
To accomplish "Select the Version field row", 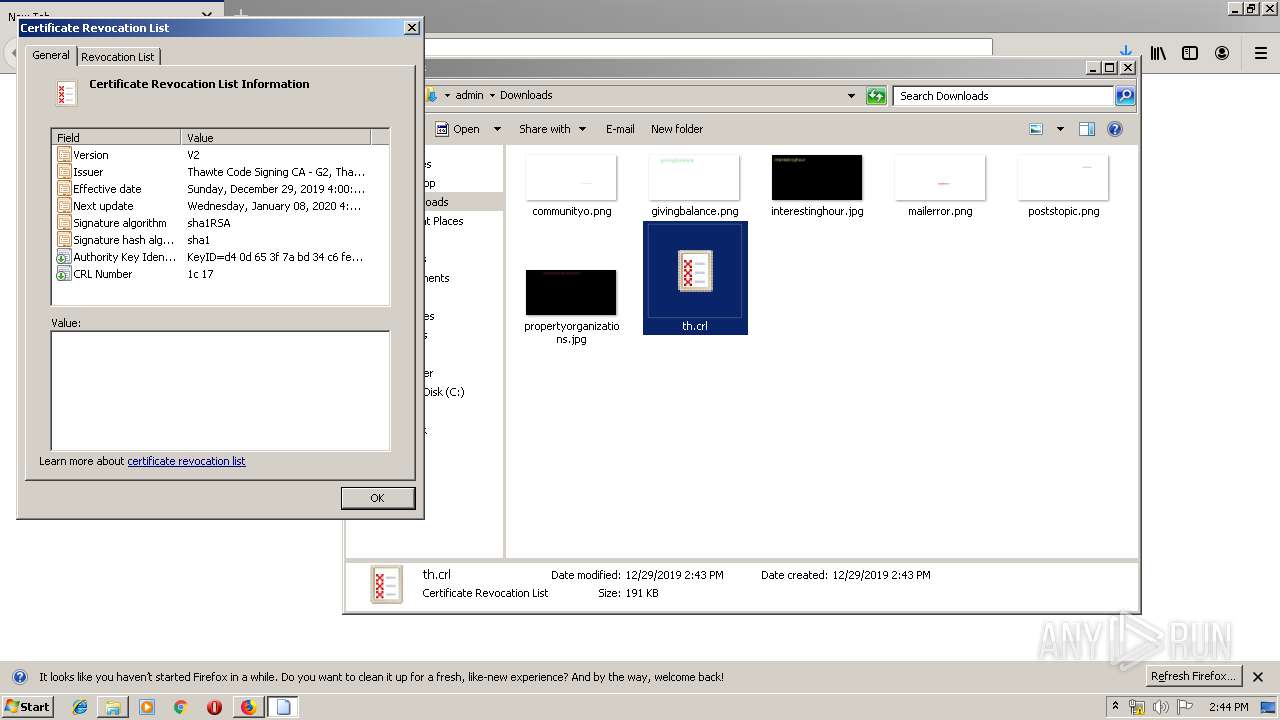I will click(220, 155).
